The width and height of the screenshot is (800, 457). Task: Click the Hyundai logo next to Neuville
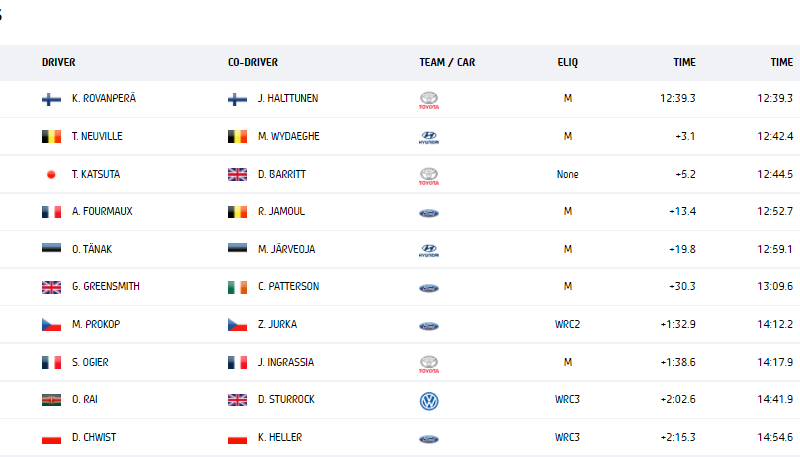pos(429,138)
